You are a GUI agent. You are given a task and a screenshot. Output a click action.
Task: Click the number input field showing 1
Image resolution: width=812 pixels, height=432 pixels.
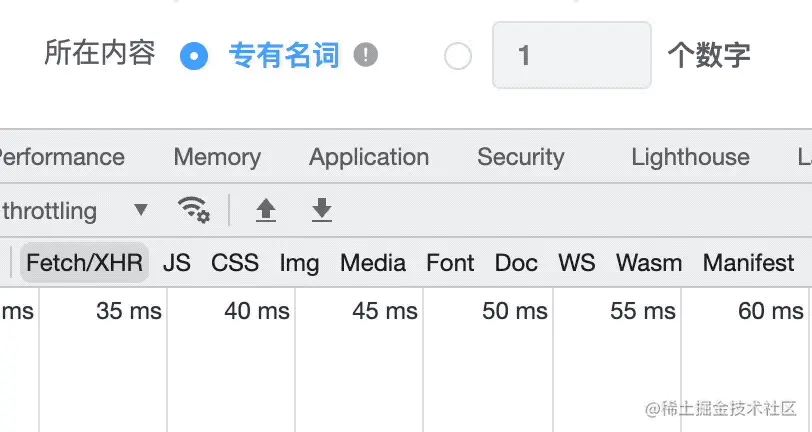571,55
